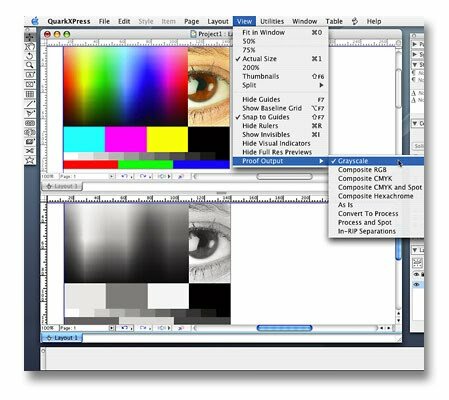This screenshot has width=449, height=400.
Task: Select the Text Box tool
Action: (30, 75)
